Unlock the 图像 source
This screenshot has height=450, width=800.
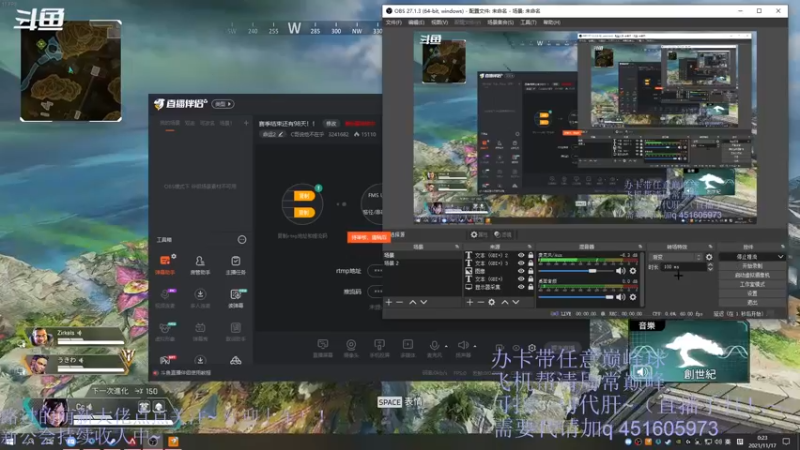pyautogui.click(x=531, y=271)
